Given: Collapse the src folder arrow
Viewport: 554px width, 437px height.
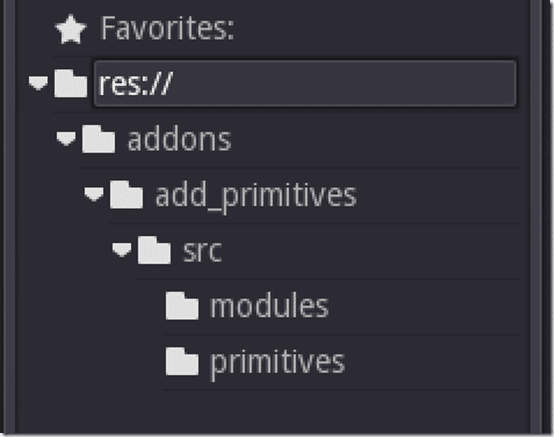Looking at the screenshot, I should 122,250.
